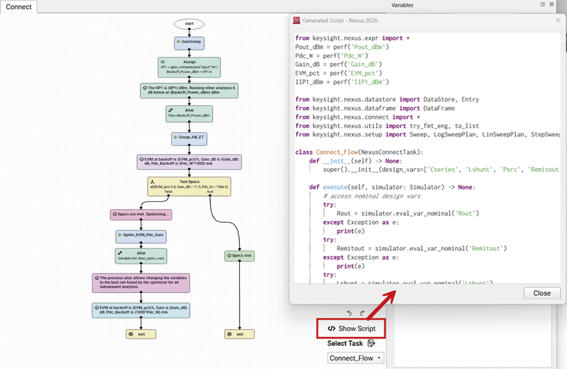Select the exit node under Specs met
Viewport: 567px width, 369px height.
pyautogui.click(x=239, y=334)
